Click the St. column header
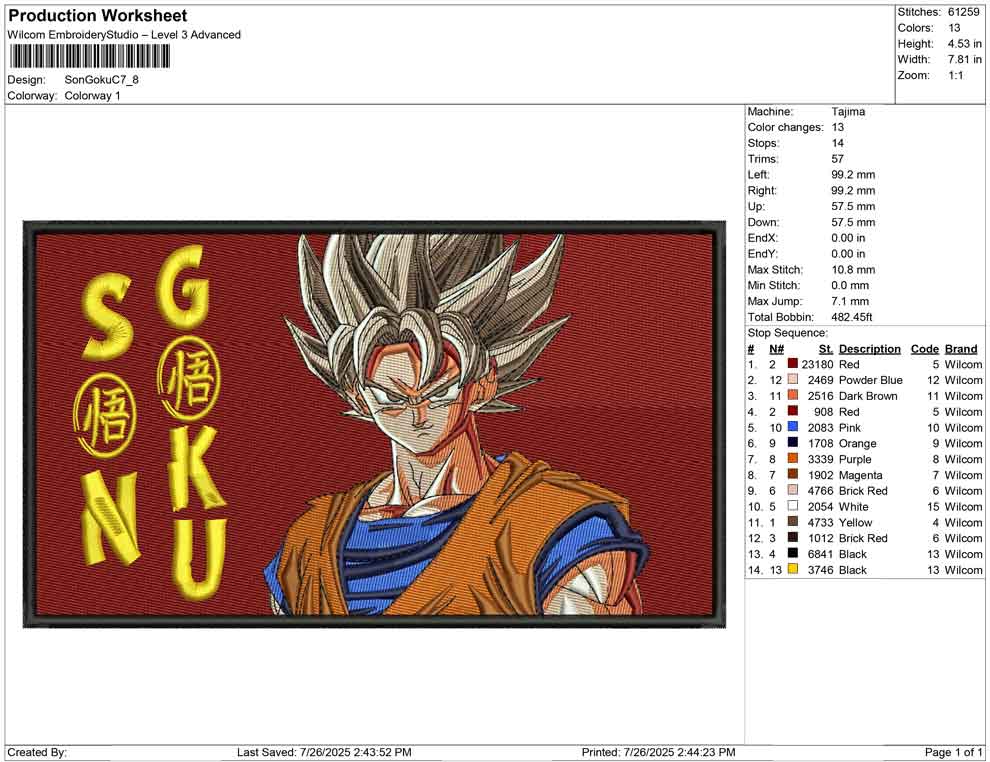This screenshot has height=762, width=990. point(826,349)
